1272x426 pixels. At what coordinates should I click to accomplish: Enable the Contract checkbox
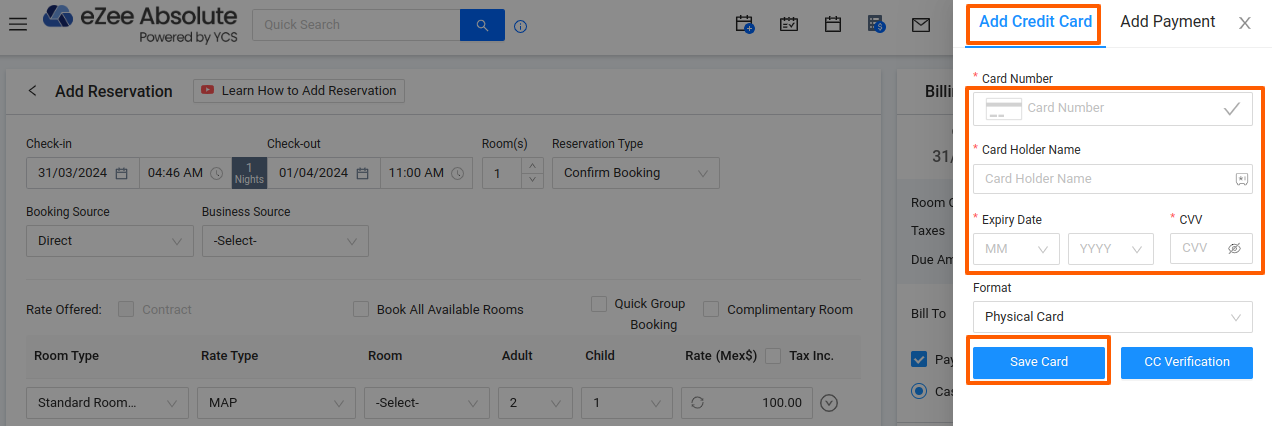126,309
